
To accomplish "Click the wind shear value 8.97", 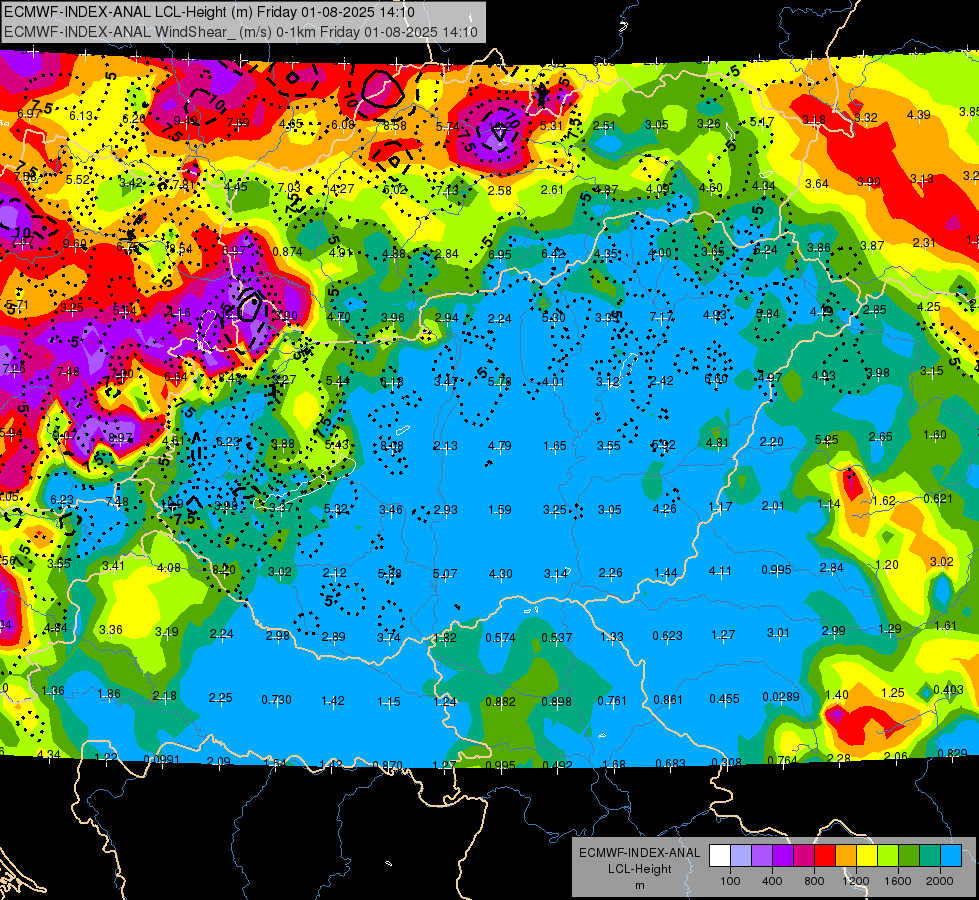I will click(120, 438).
